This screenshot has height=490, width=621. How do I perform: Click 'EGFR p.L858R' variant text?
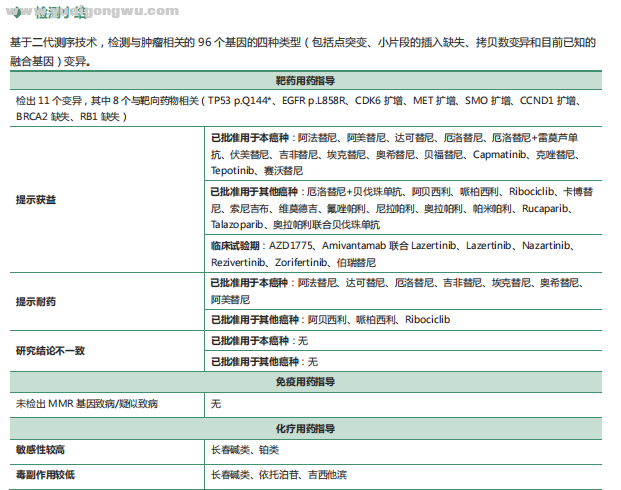(x=314, y=101)
